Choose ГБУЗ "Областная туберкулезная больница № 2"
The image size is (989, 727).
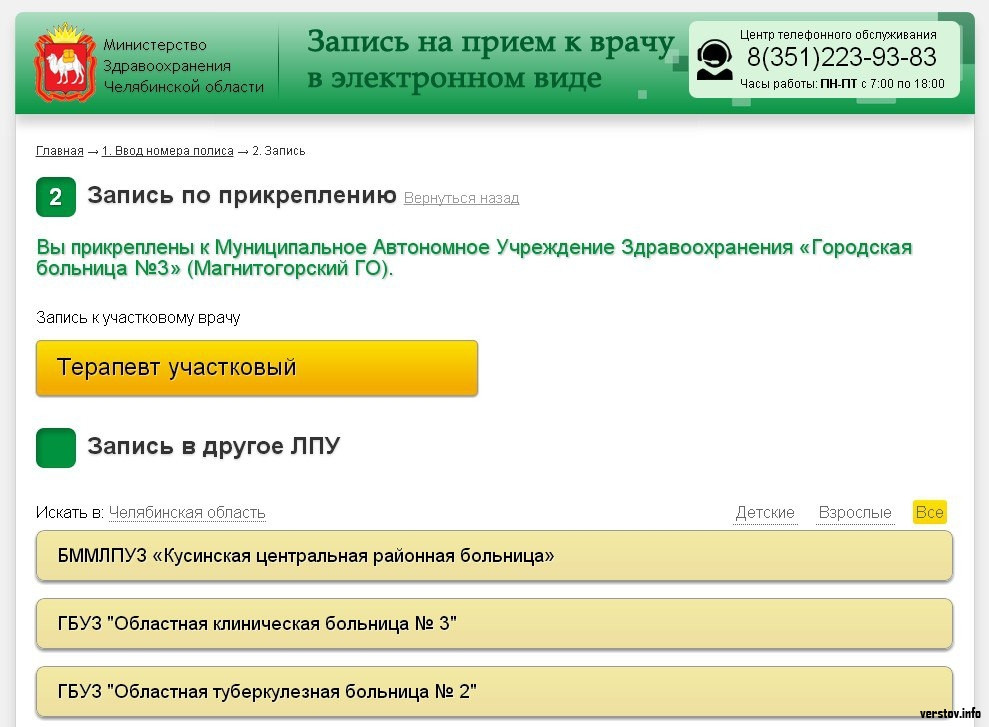(494, 692)
